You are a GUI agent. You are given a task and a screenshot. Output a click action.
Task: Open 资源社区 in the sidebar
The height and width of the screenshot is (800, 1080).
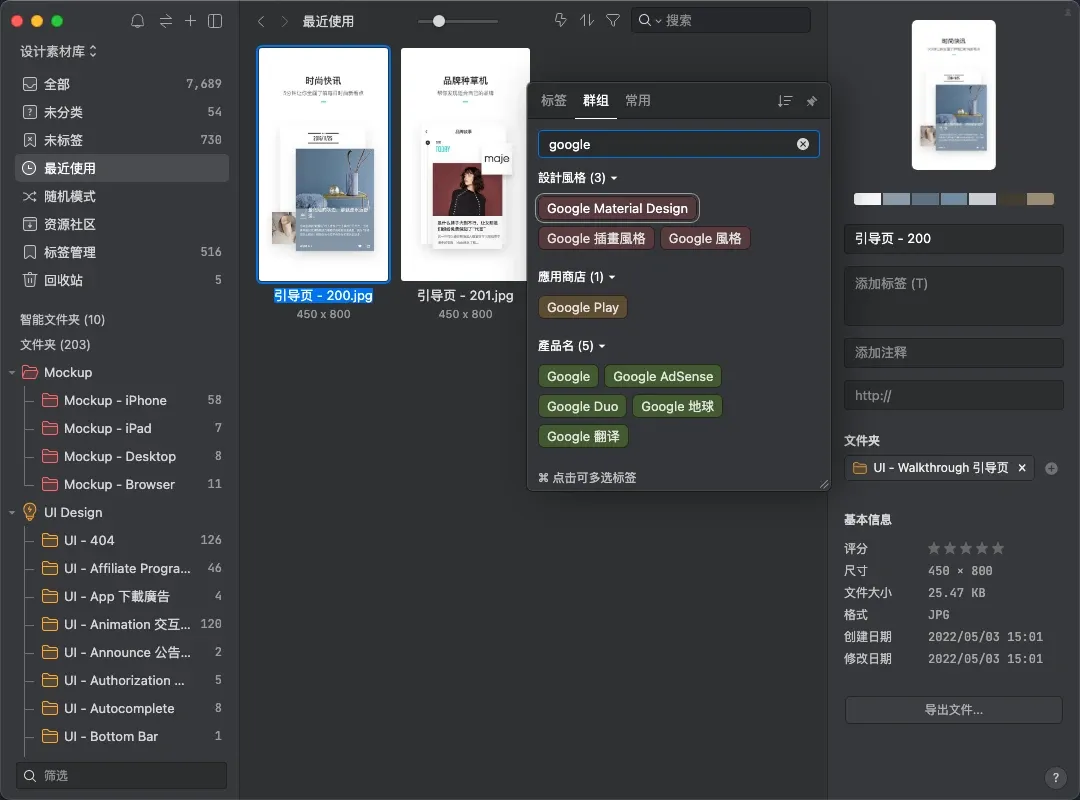[122, 224]
